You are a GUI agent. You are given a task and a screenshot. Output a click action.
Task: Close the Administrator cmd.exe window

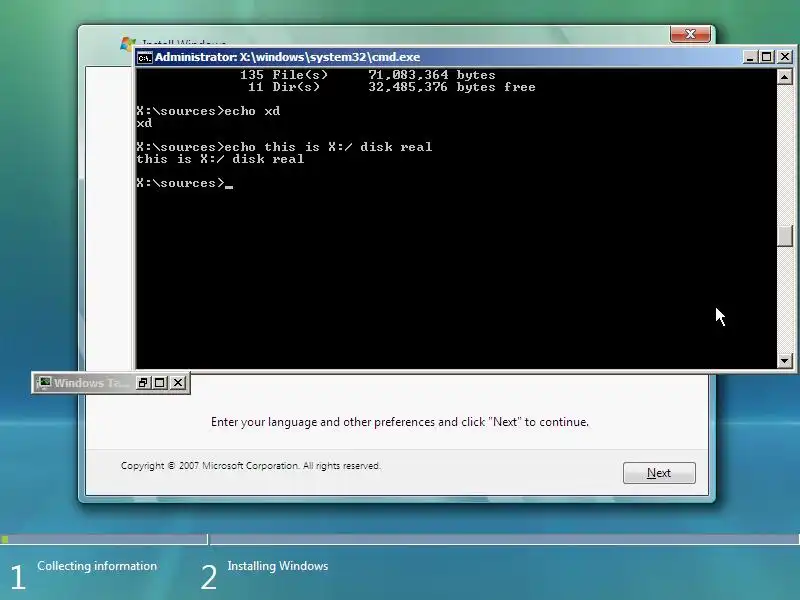click(x=785, y=57)
